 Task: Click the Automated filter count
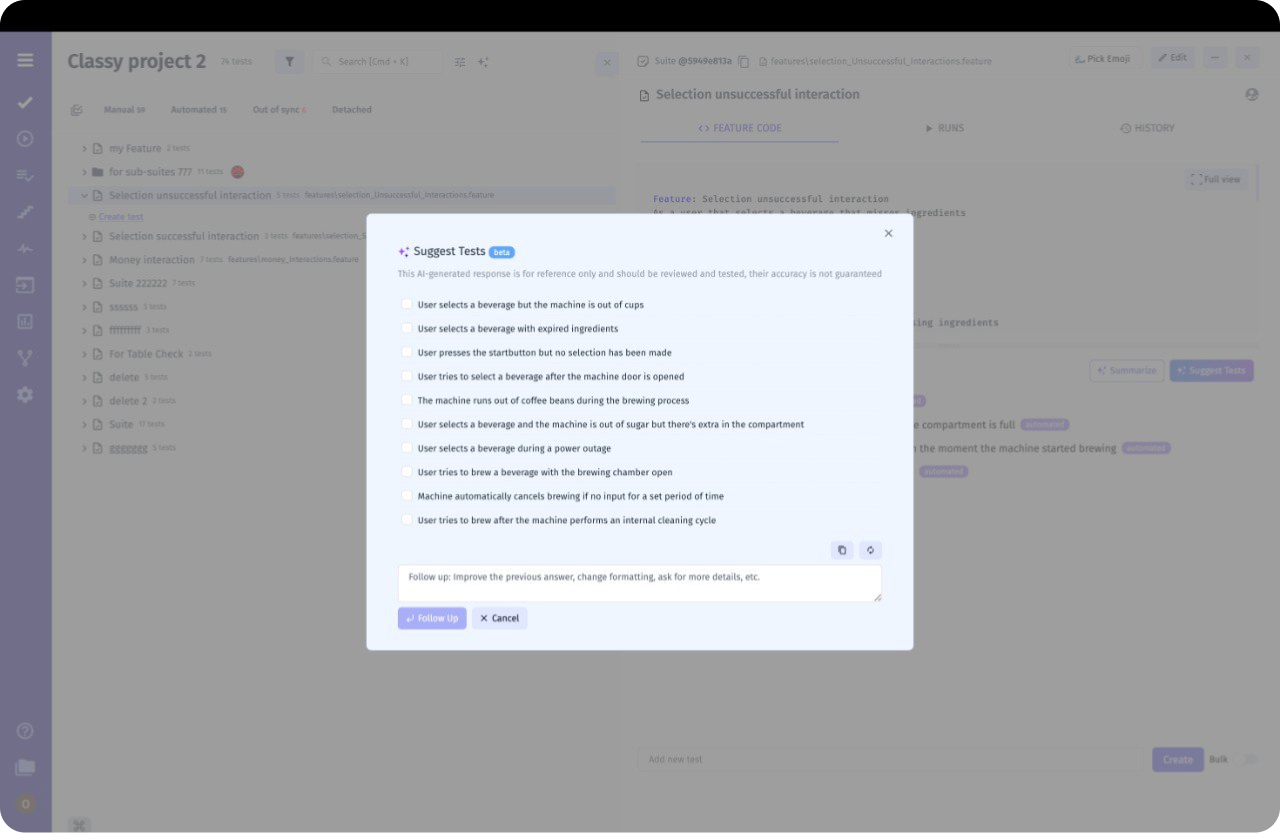198,109
